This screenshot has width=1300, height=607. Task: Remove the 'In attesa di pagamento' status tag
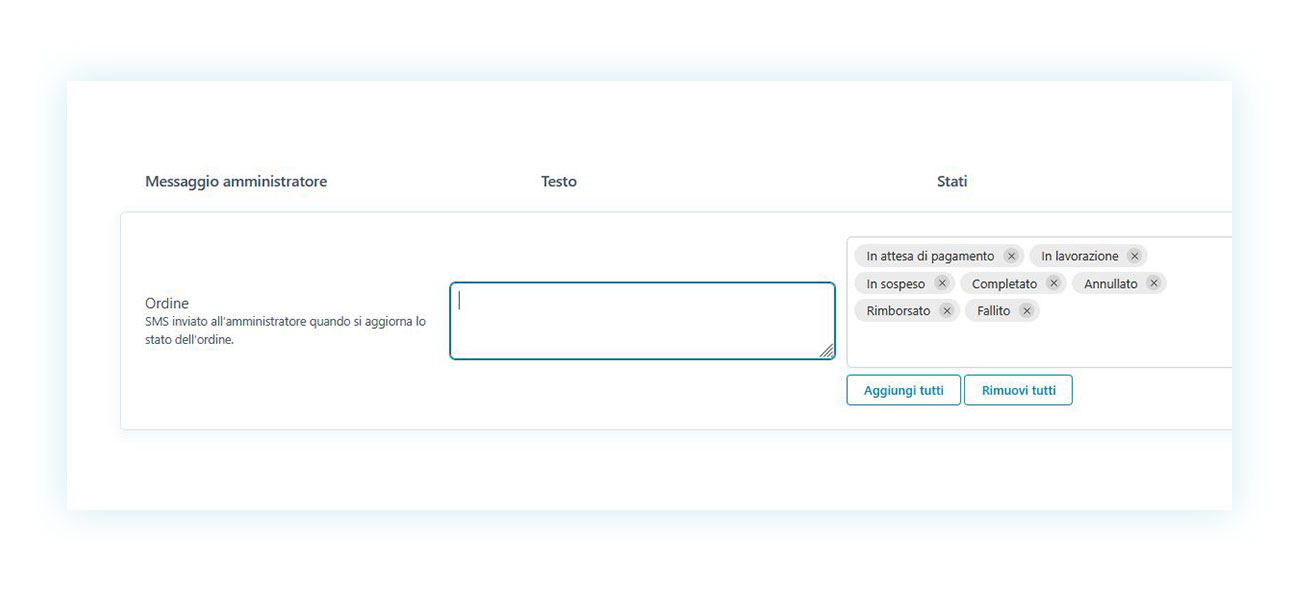[x=1011, y=256]
